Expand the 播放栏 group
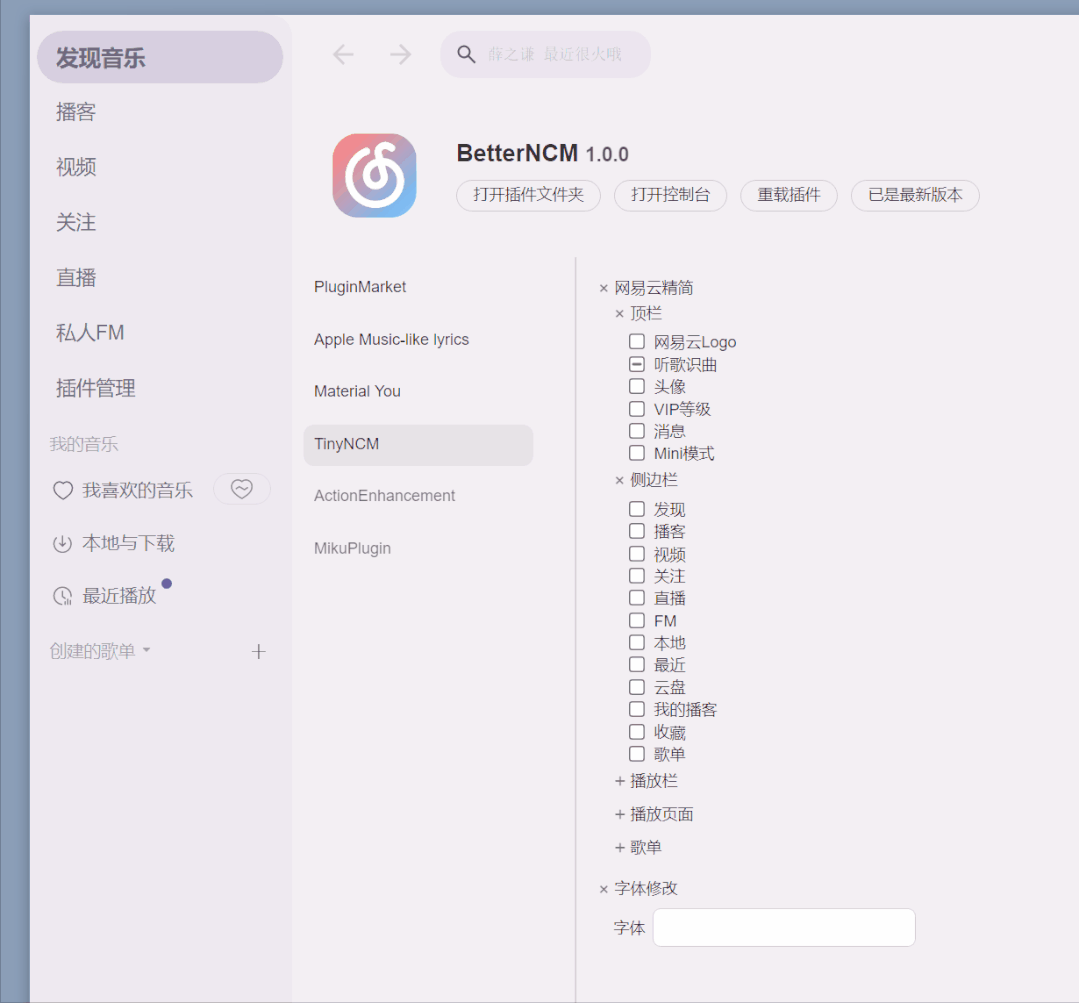 (x=619, y=781)
